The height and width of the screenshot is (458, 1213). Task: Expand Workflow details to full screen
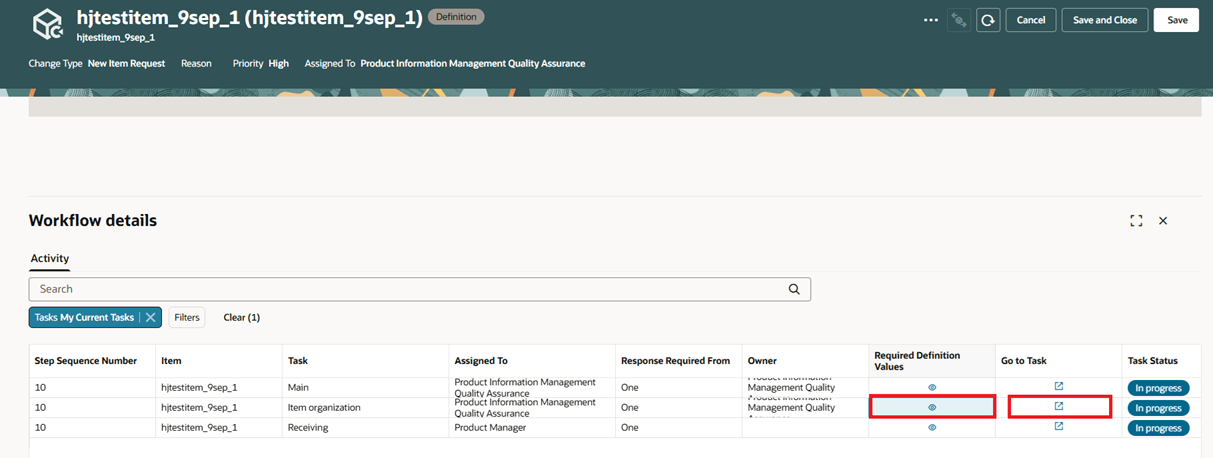(1136, 221)
